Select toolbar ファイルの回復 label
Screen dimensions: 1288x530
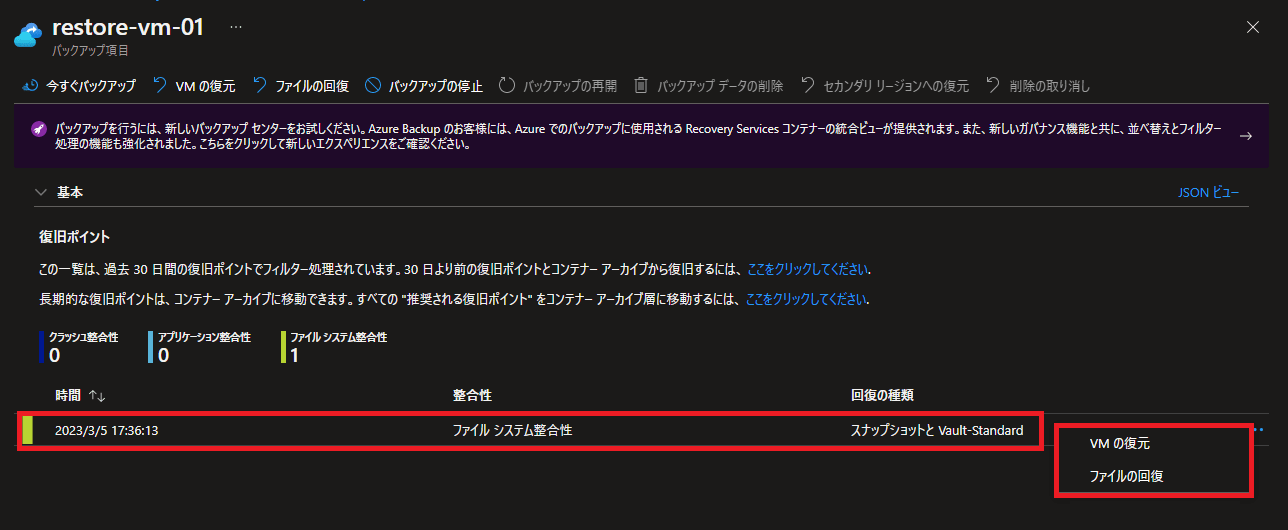tap(312, 86)
